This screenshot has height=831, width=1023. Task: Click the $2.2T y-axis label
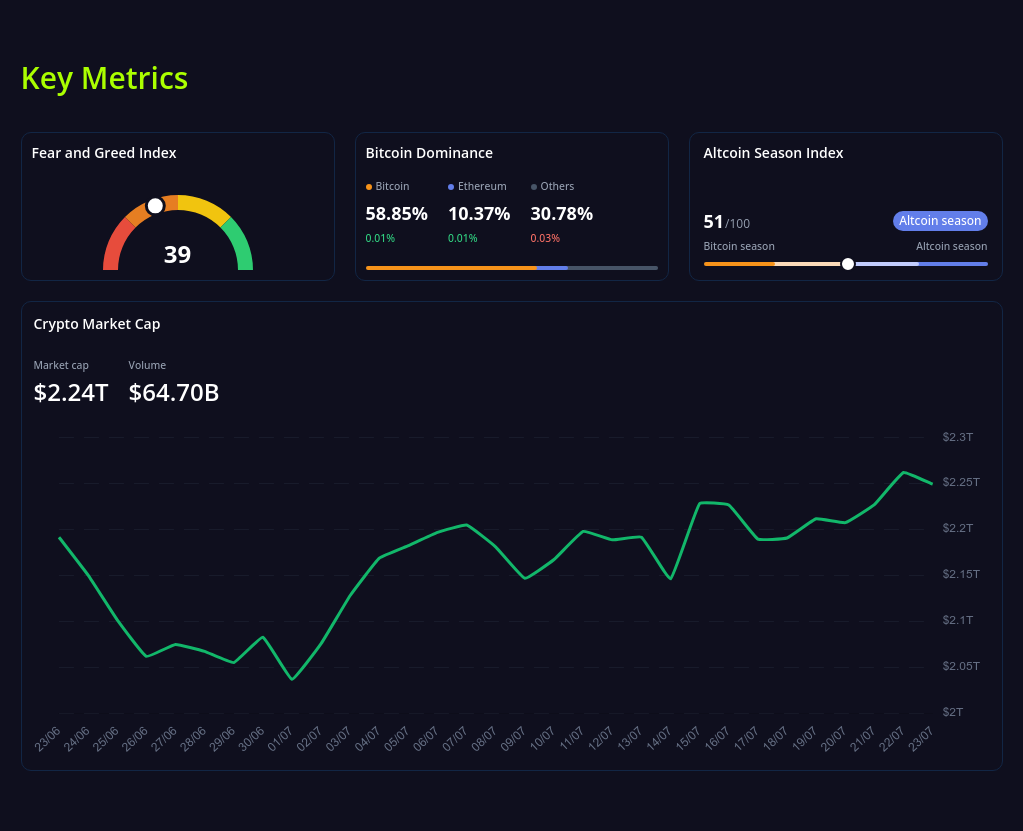(958, 528)
